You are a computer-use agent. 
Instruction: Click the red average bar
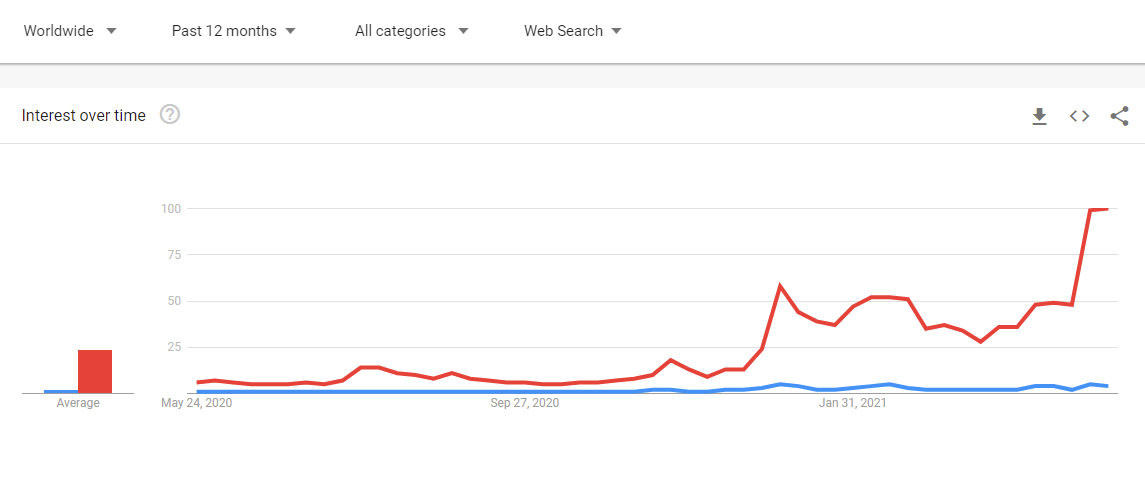95,372
